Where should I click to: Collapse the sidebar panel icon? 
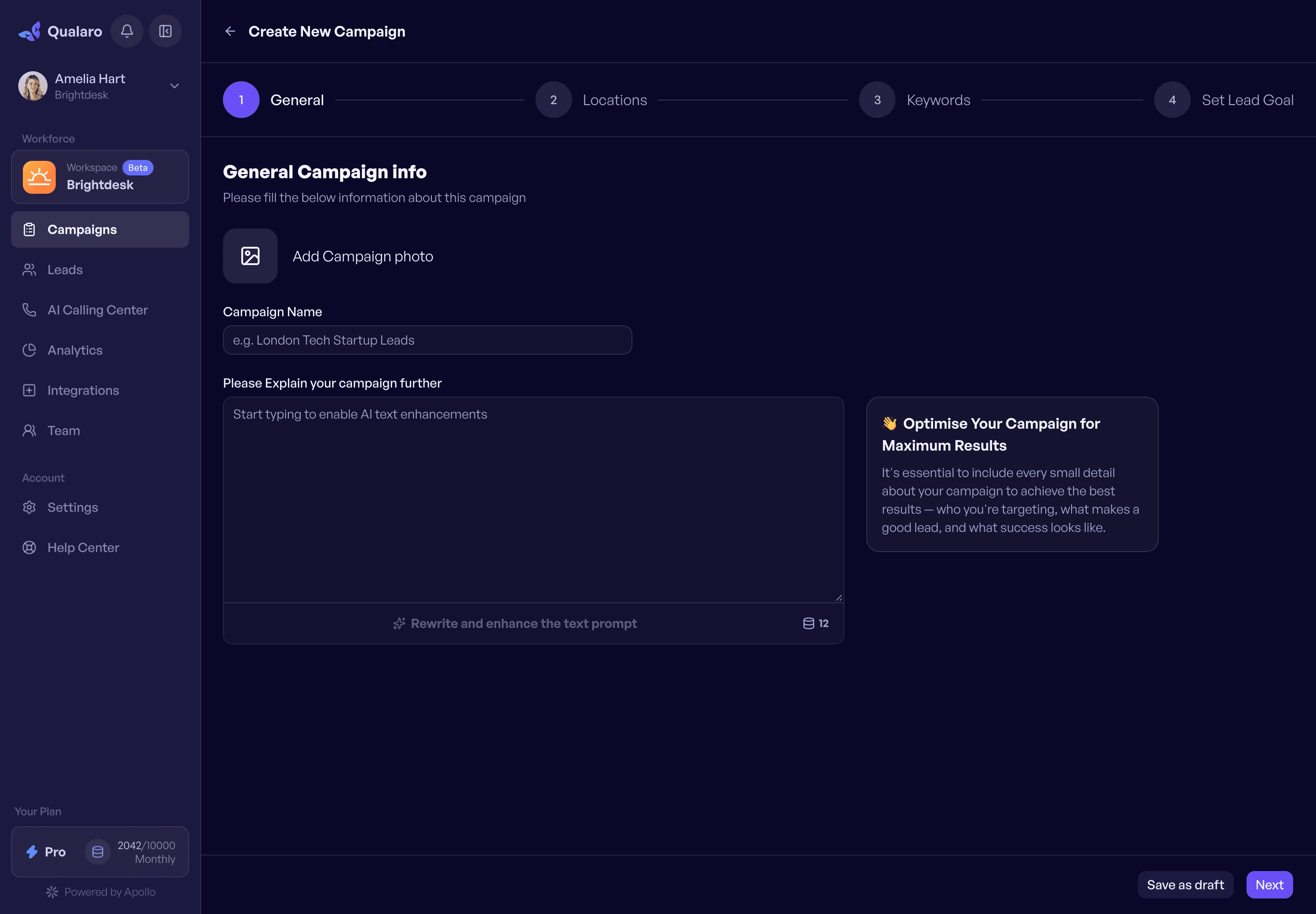pyautogui.click(x=165, y=31)
